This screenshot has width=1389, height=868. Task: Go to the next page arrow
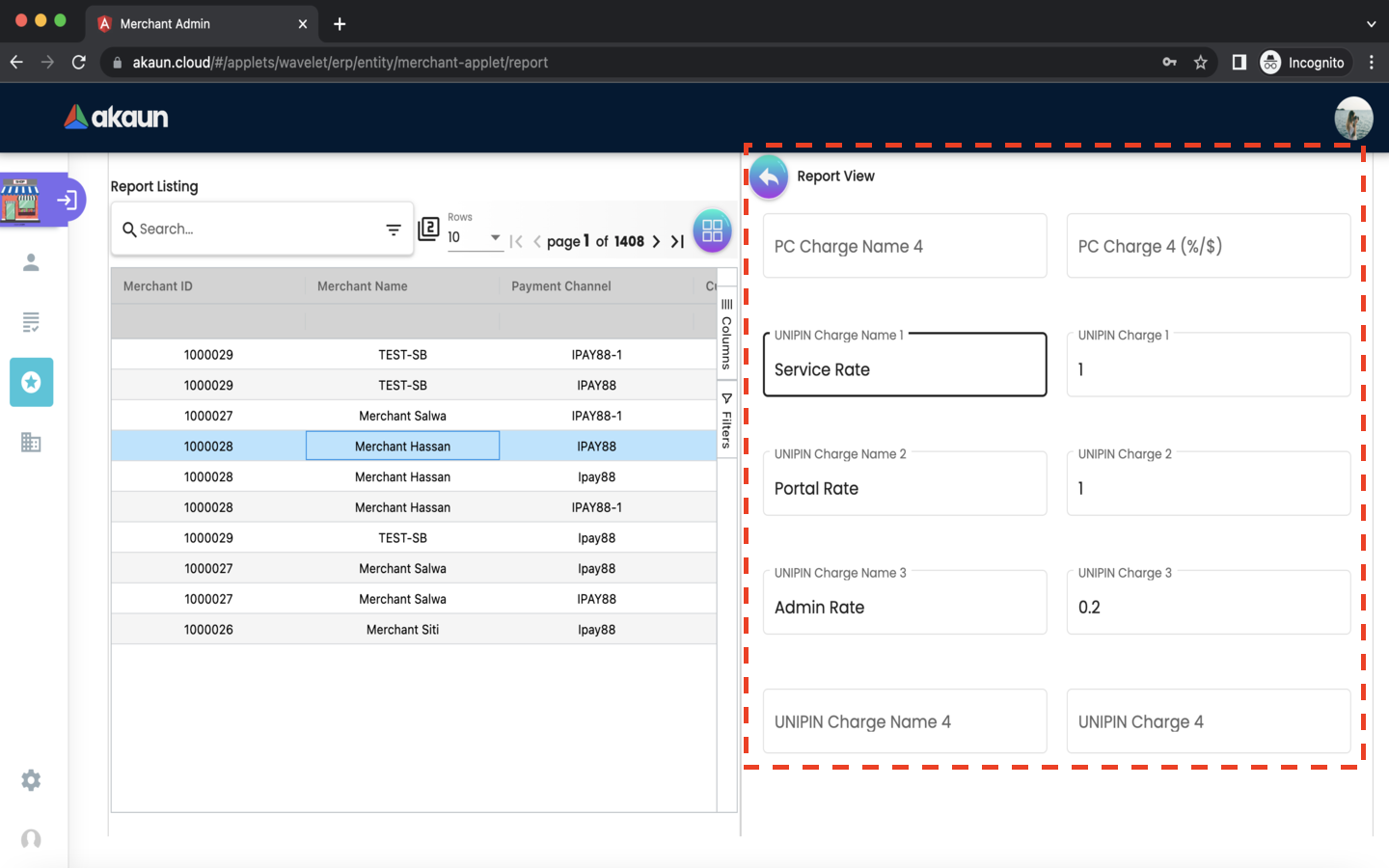coord(656,241)
